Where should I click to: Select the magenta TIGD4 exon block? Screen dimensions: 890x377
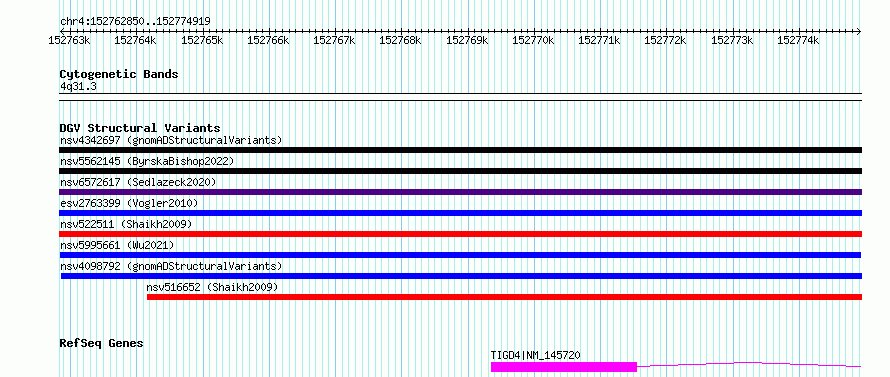[x=564, y=367]
